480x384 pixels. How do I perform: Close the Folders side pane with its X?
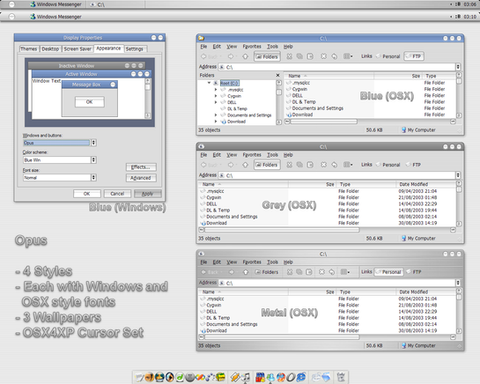pos(277,75)
